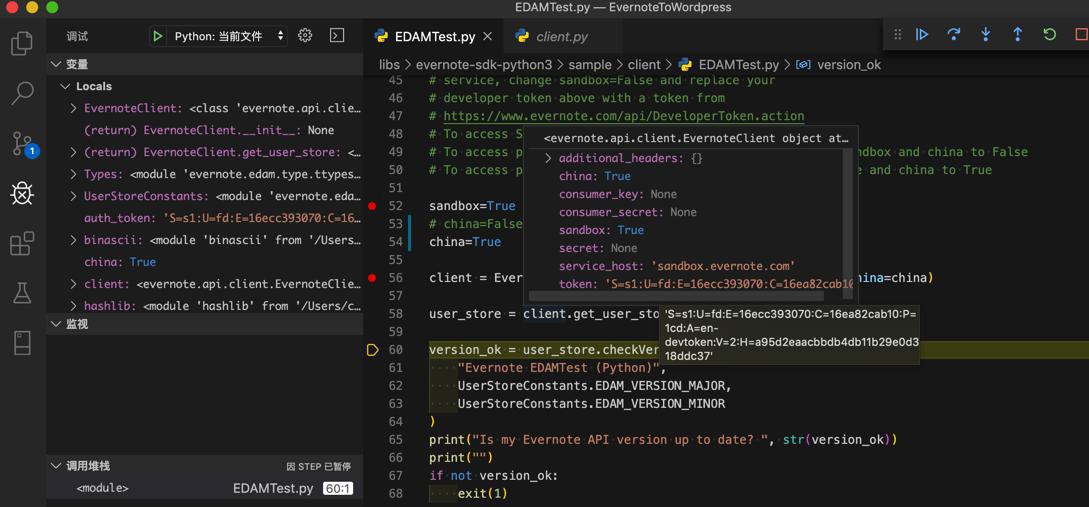Click the 60:1 position badge in call stack
The height and width of the screenshot is (507, 1089).
tap(338, 489)
